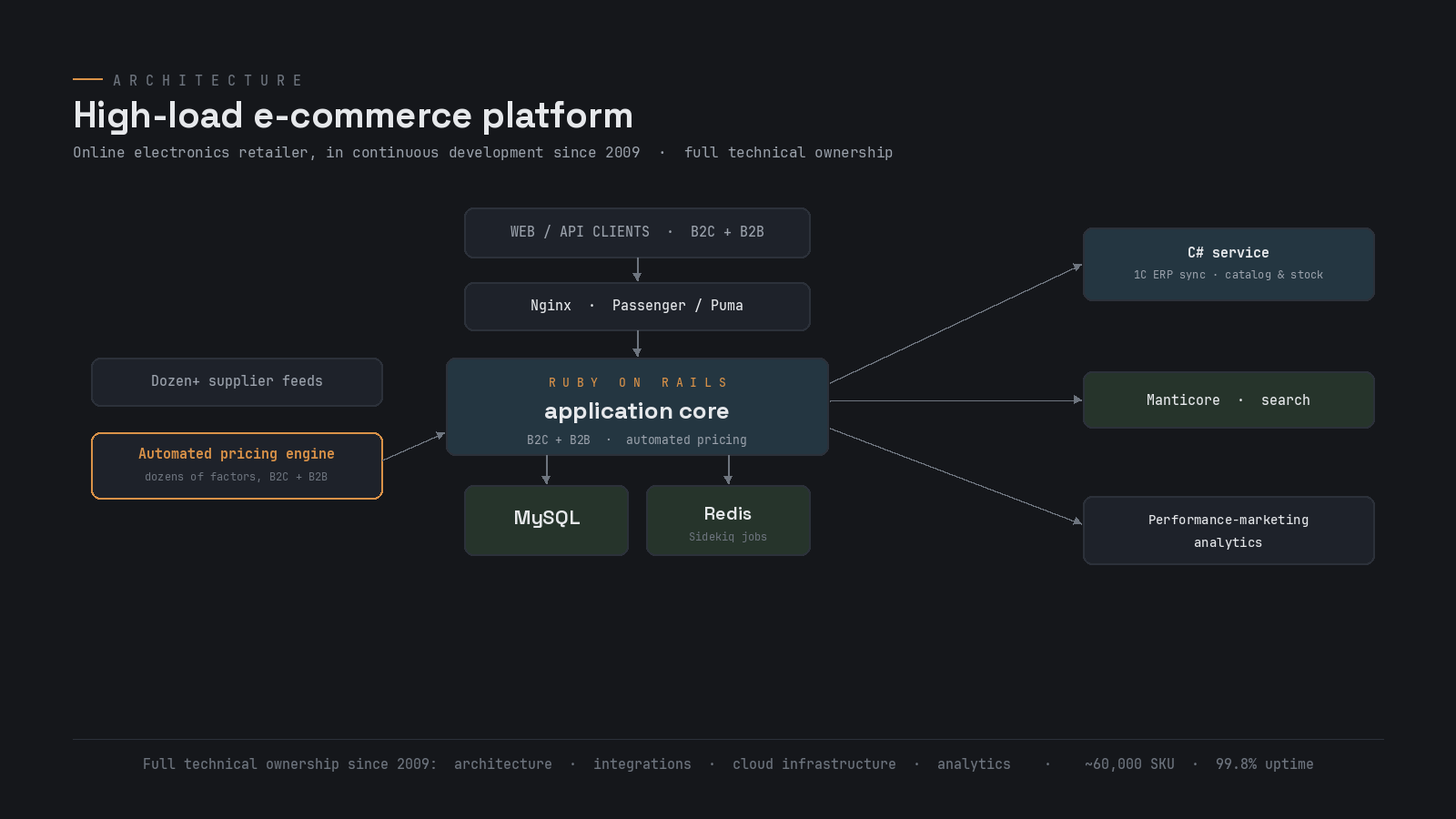This screenshot has width=1456, height=819.
Task: Click 'dozens of factors, B2C + B2B' caption
Action: 237,477
